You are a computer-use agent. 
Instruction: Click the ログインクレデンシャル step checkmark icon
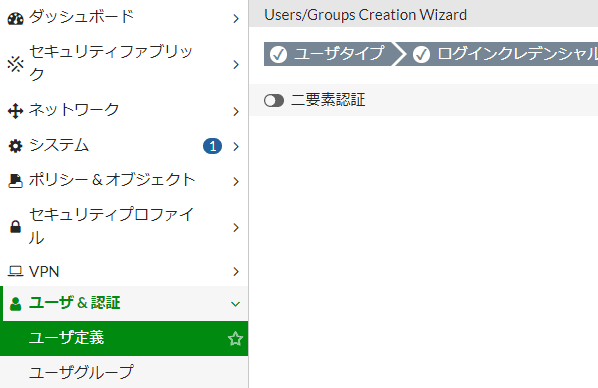coord(421,54)
